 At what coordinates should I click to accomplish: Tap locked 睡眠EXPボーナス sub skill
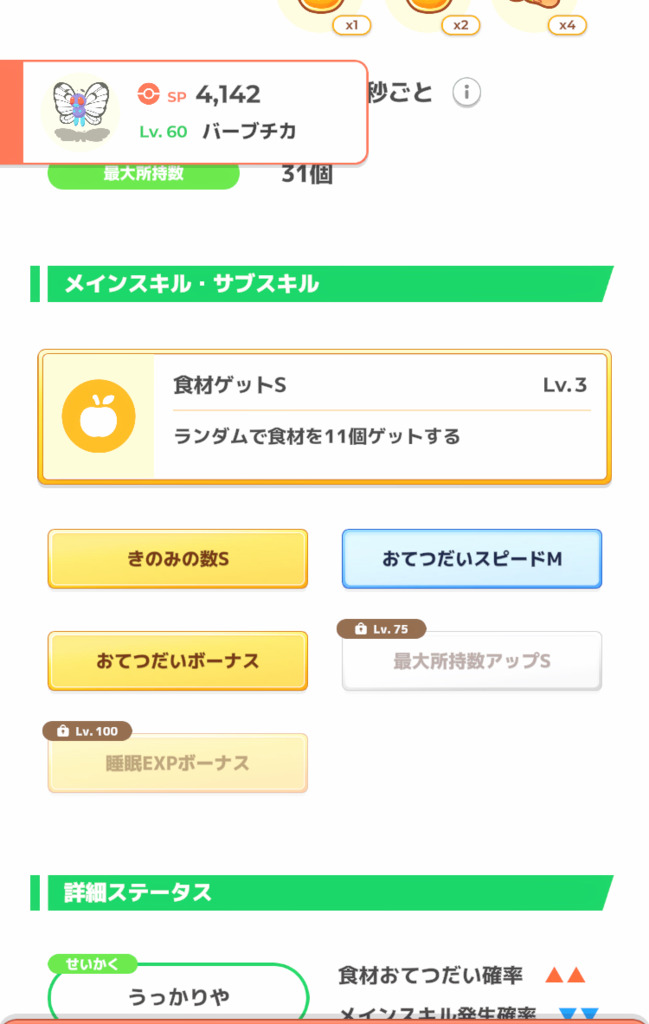[178, 763]
